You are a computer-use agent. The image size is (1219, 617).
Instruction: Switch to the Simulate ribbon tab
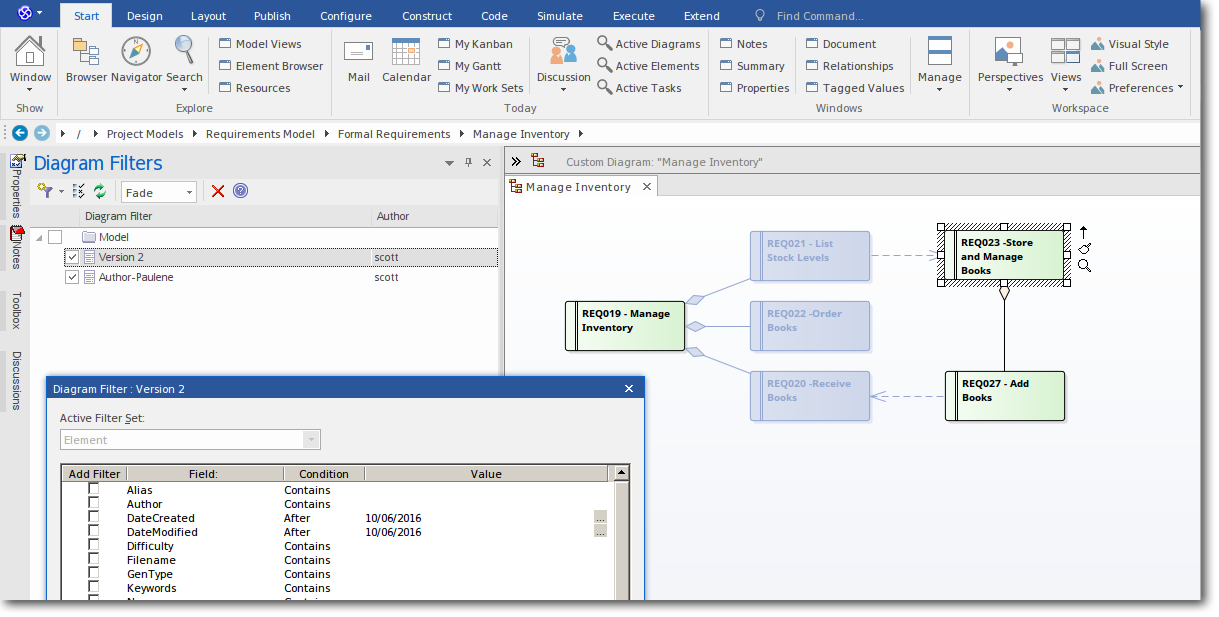[559, 15]
